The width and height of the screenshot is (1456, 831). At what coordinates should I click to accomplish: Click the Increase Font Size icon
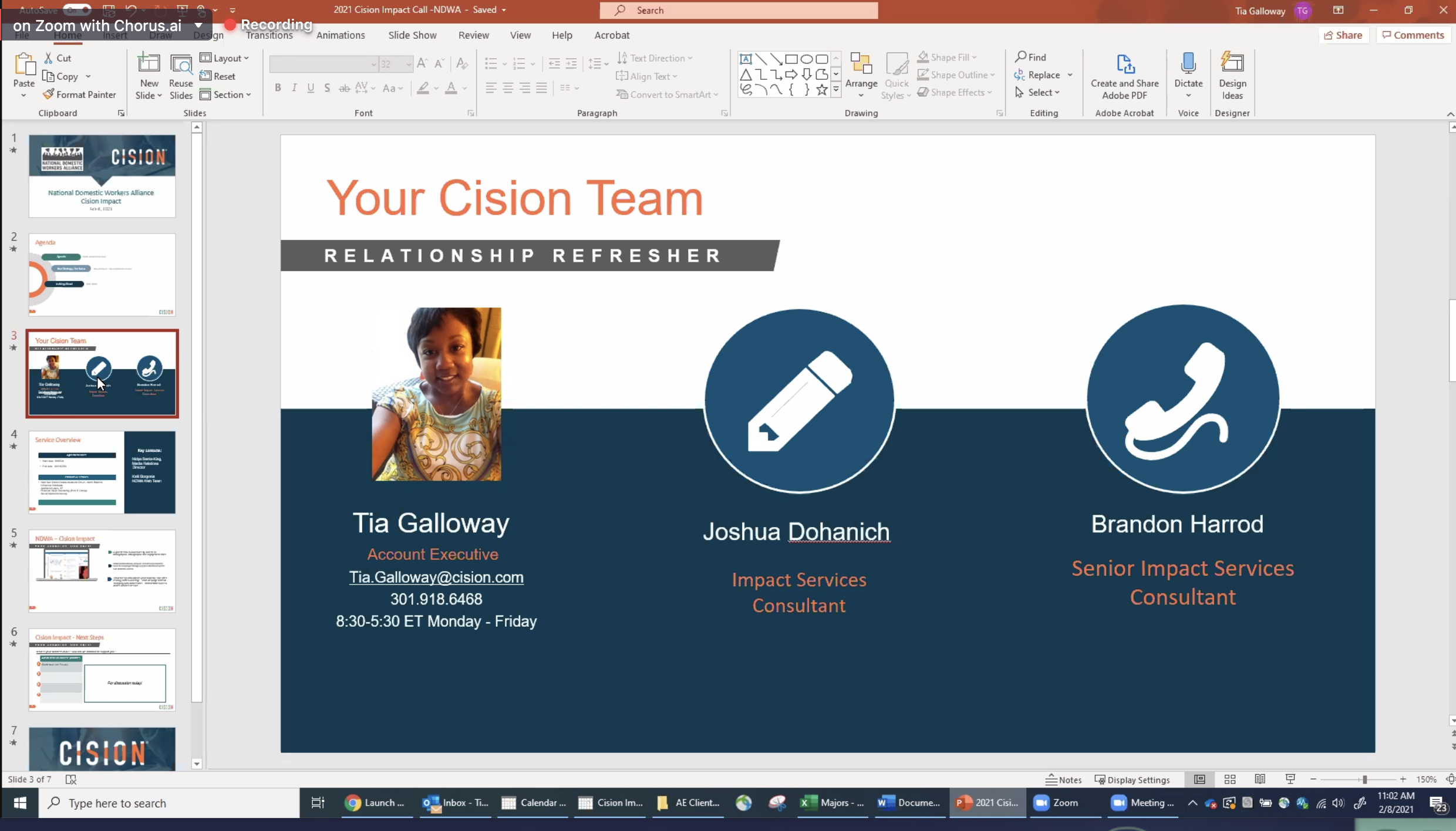[422, 63]
